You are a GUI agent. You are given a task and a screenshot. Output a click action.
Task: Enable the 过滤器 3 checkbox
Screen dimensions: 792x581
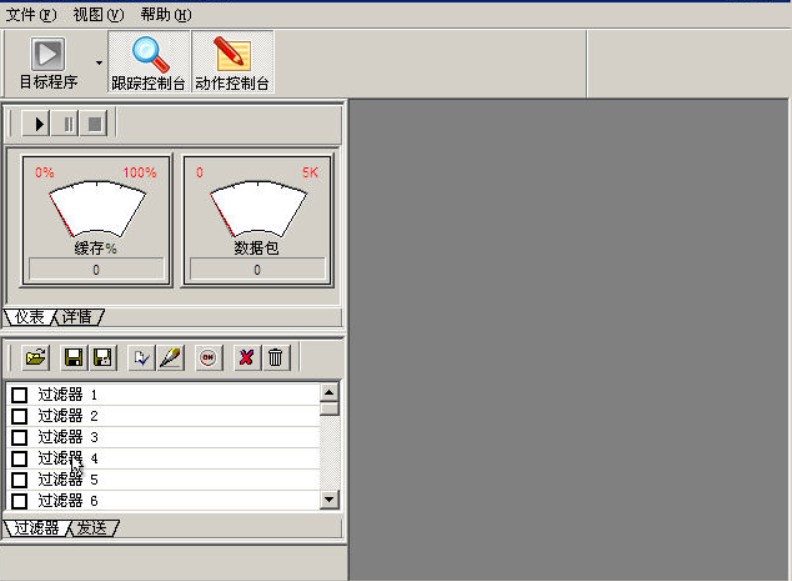(x=19, y=437)
